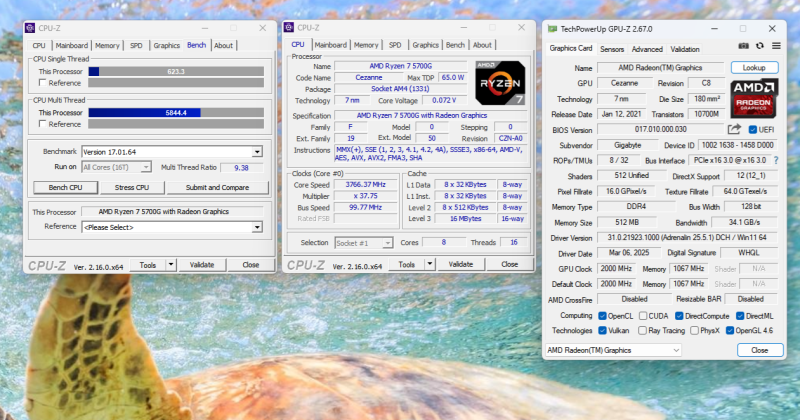Screen dimensions: 800x420
Task: Toggle OpenGL 4.6 checkbox
Action: tap(730, 331)
